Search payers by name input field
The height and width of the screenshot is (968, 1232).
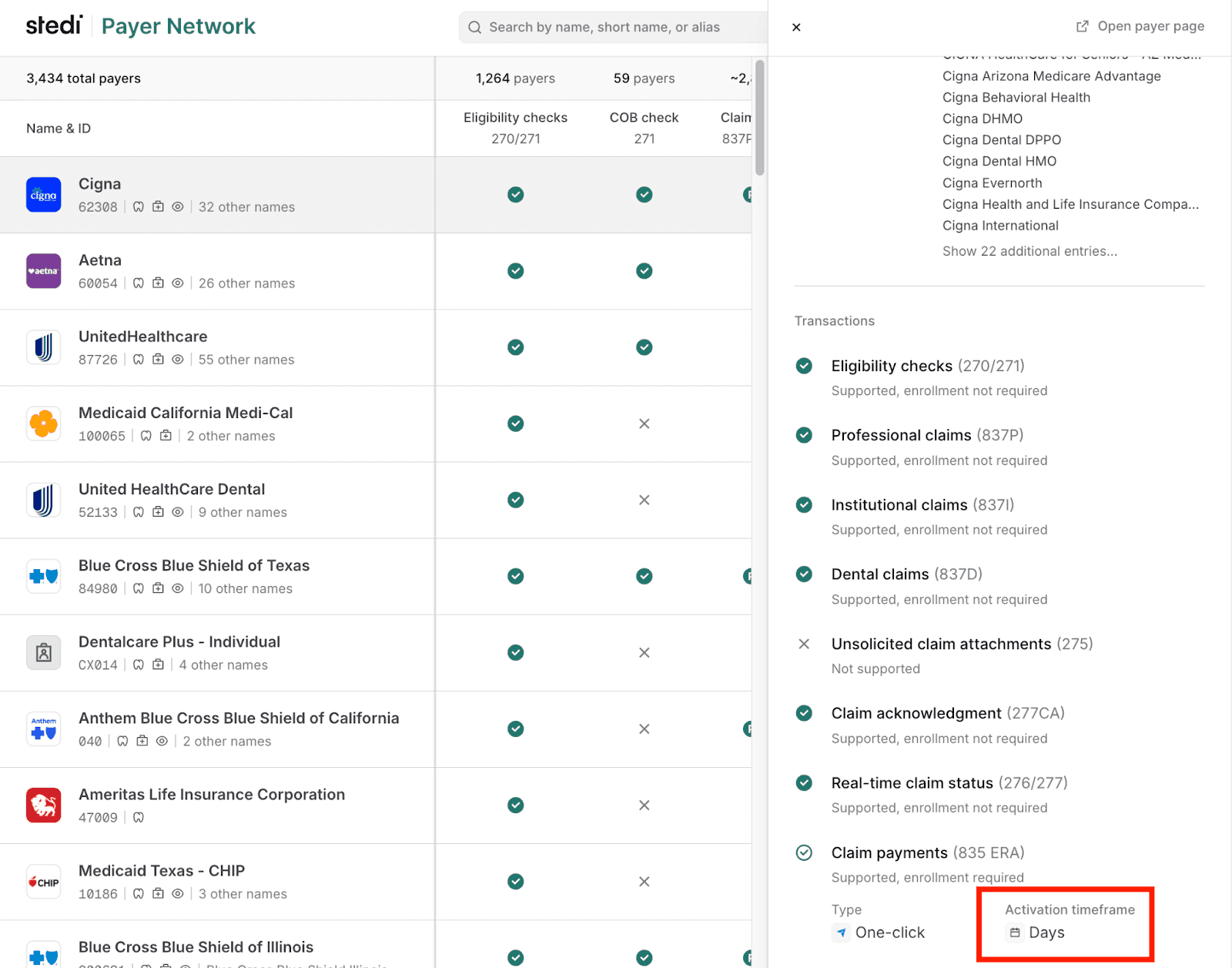(614, 28)
